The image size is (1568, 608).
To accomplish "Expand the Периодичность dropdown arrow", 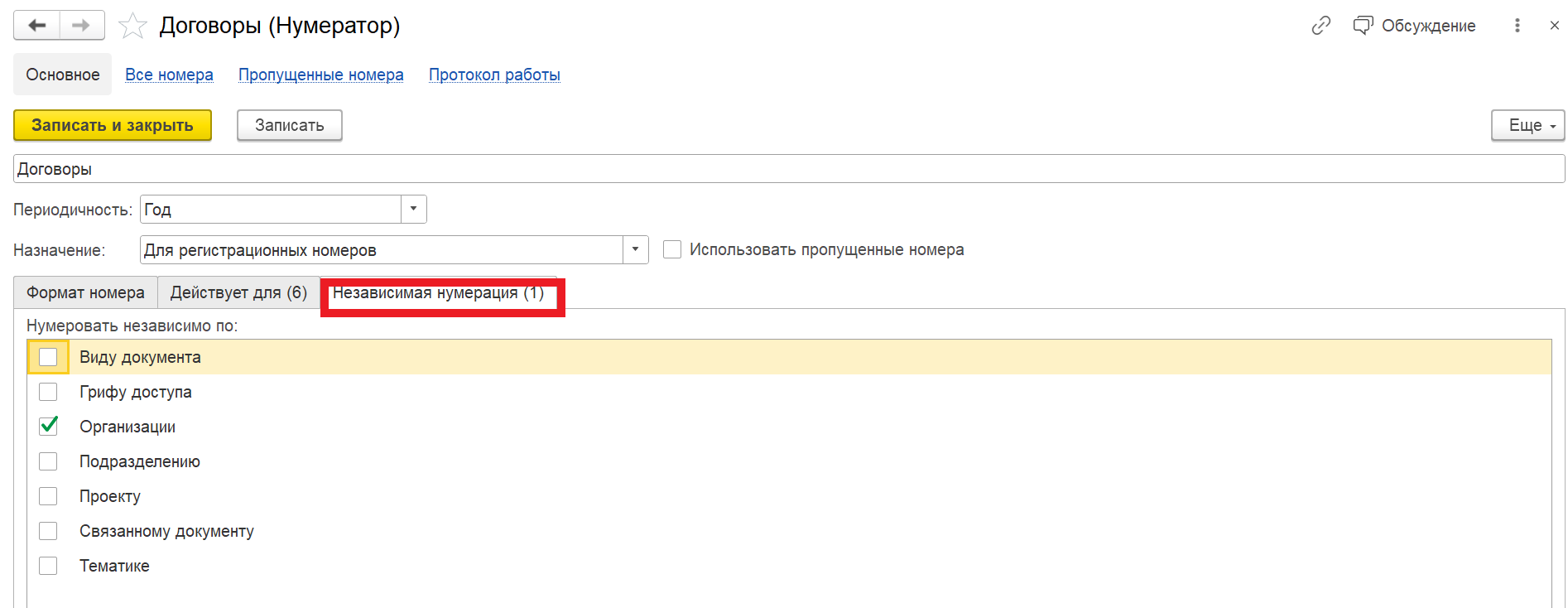I will [413, 210].
